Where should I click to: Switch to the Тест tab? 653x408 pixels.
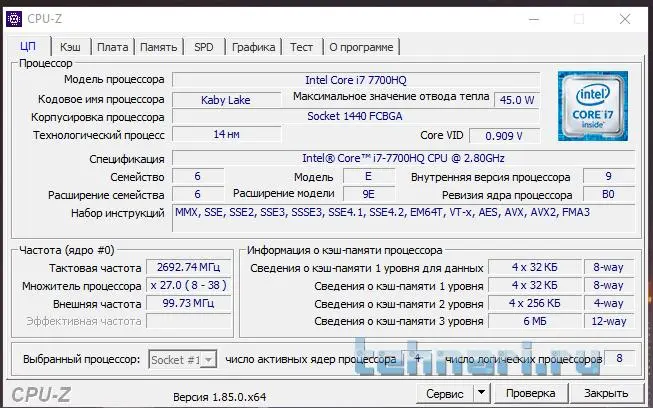(x=302, y=47)
